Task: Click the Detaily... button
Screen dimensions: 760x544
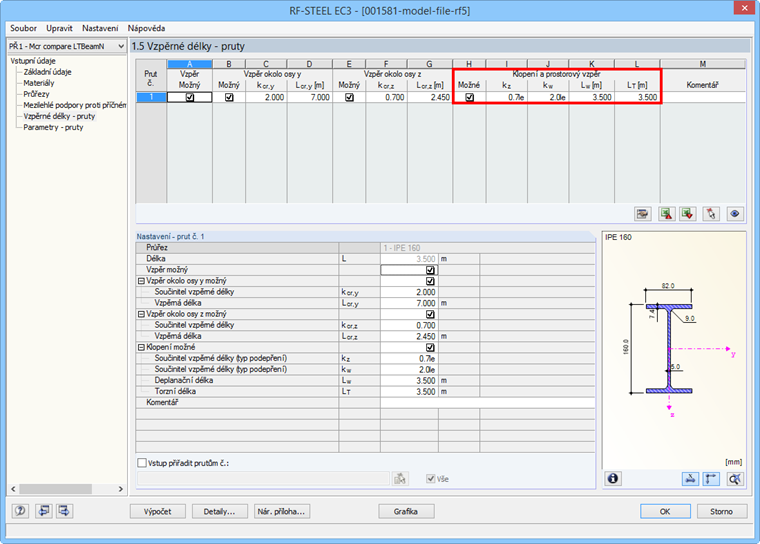Action: click(x=220, y=512)
